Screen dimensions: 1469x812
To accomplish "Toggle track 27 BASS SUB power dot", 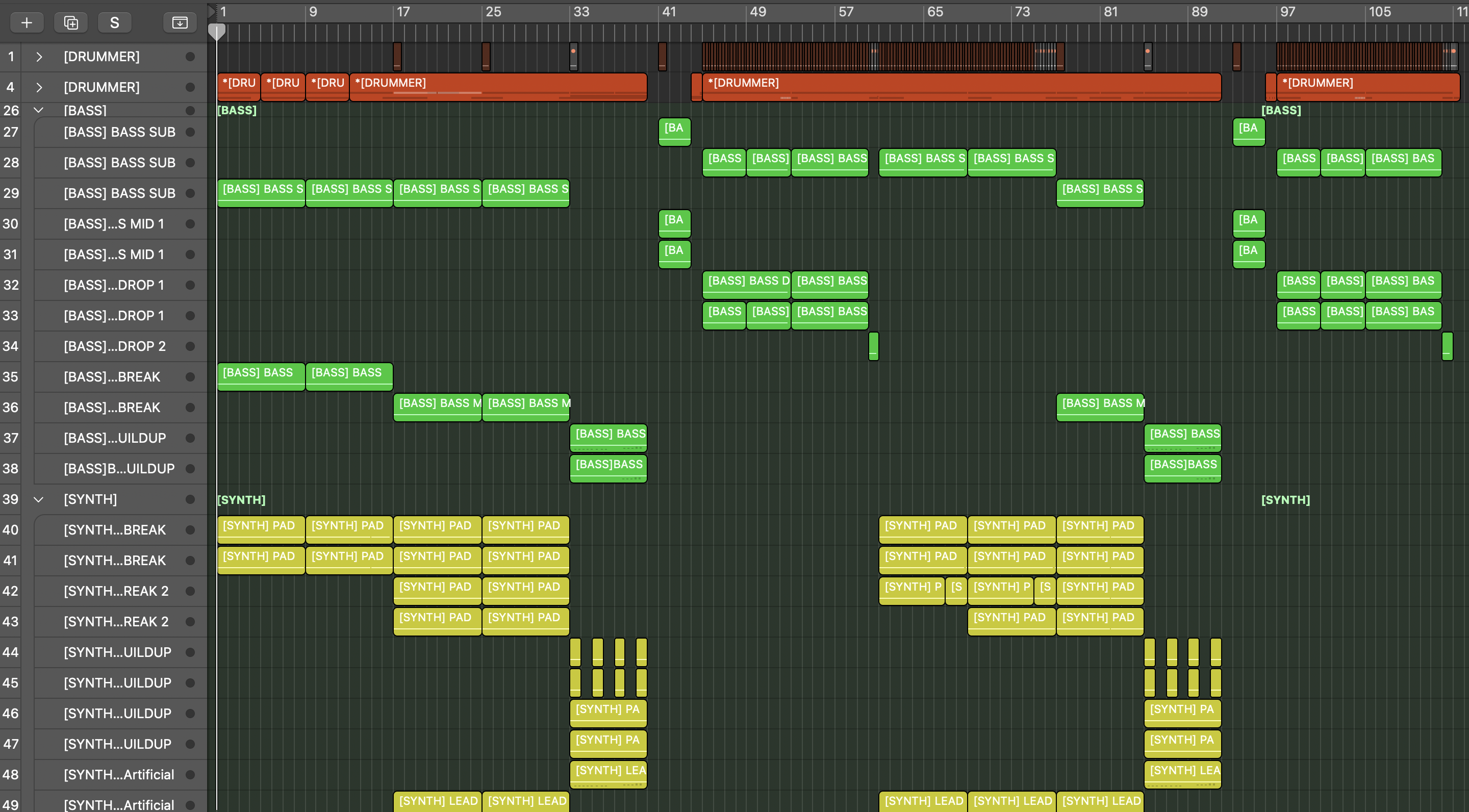I will tap(190, 132).
